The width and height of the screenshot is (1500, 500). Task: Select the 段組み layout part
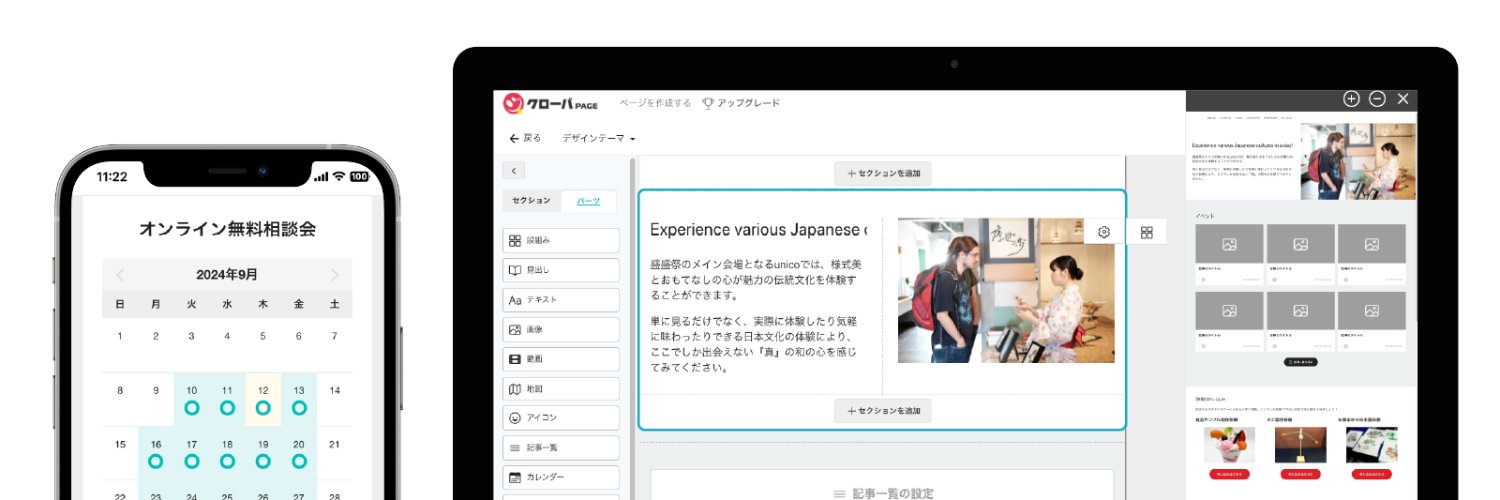pos(561,241)
